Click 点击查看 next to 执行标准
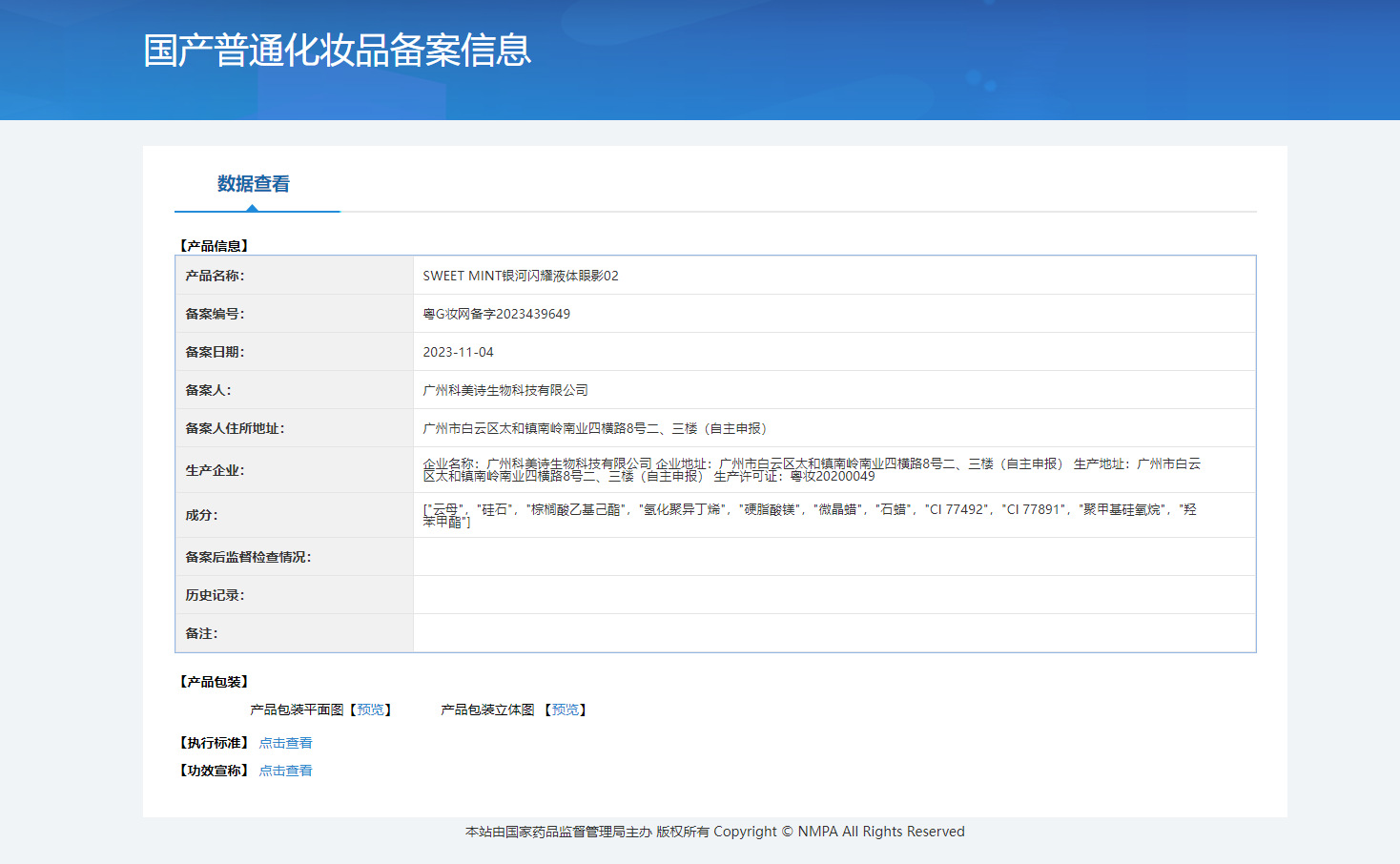This screenshot has width=1400, height=864. tap(285, 743)
